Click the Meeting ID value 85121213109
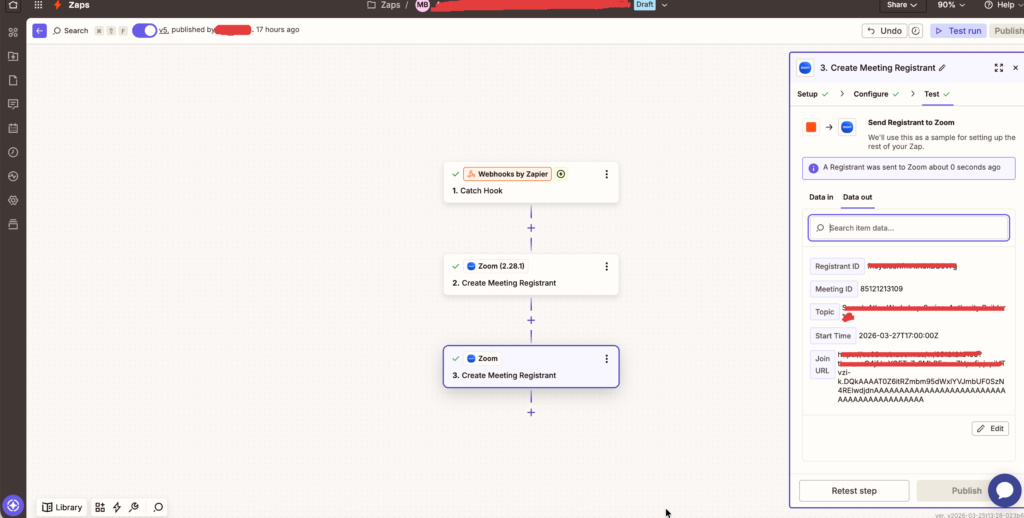Viewport: 1024px width, 518px height. click(x=881, y=289)
